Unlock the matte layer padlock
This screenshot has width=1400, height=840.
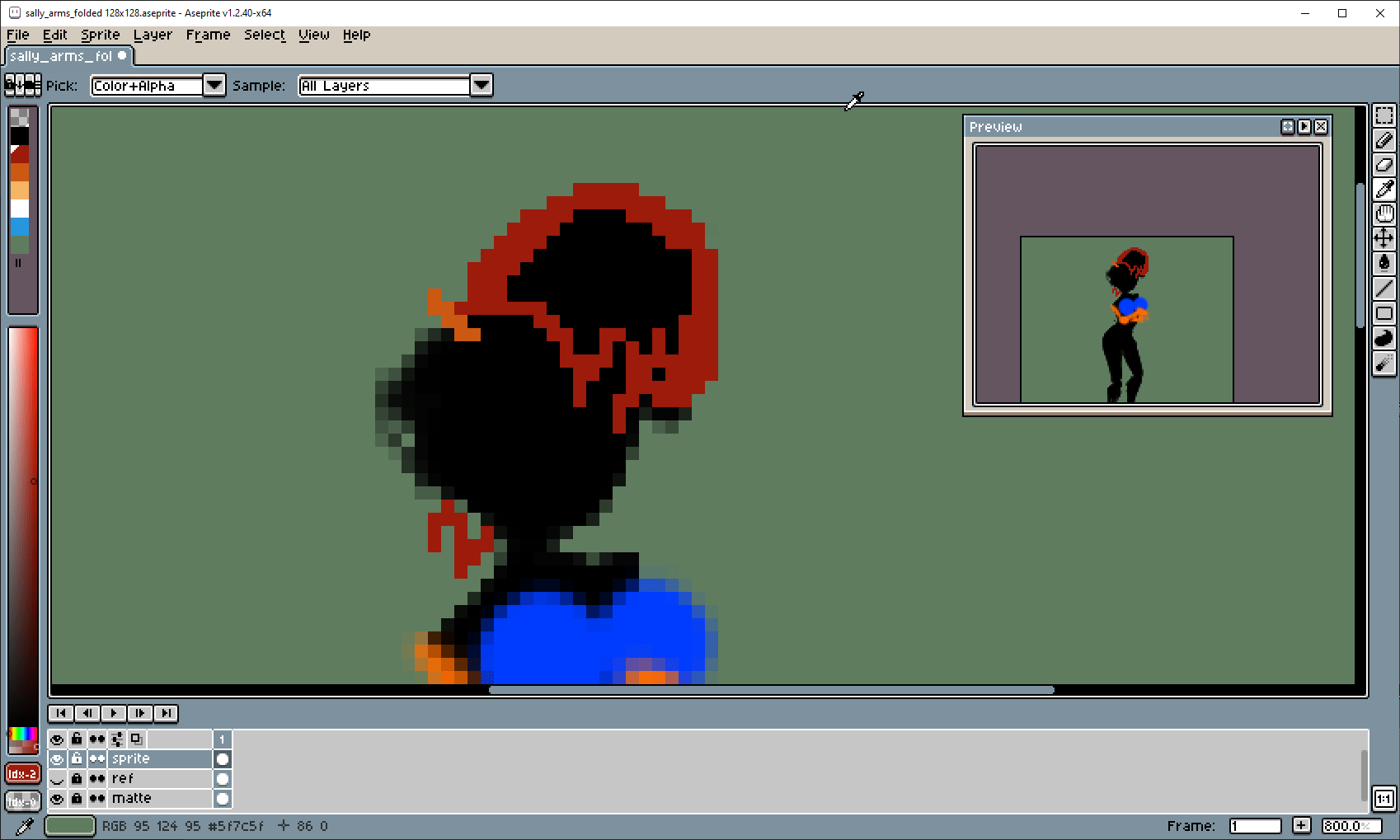tap(77, 798)
